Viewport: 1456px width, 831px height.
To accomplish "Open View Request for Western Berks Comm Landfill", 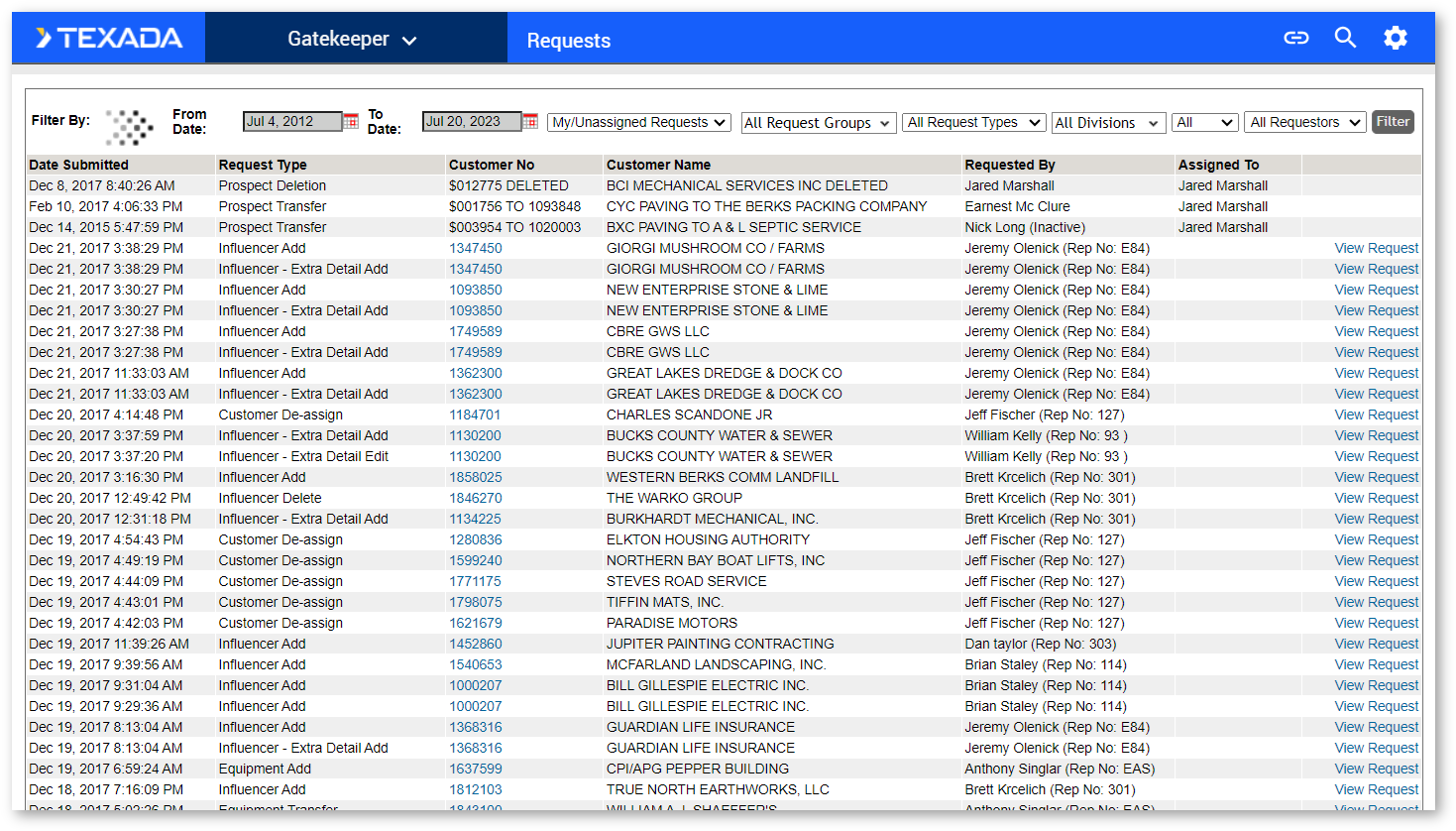I will click(1377, 477).
